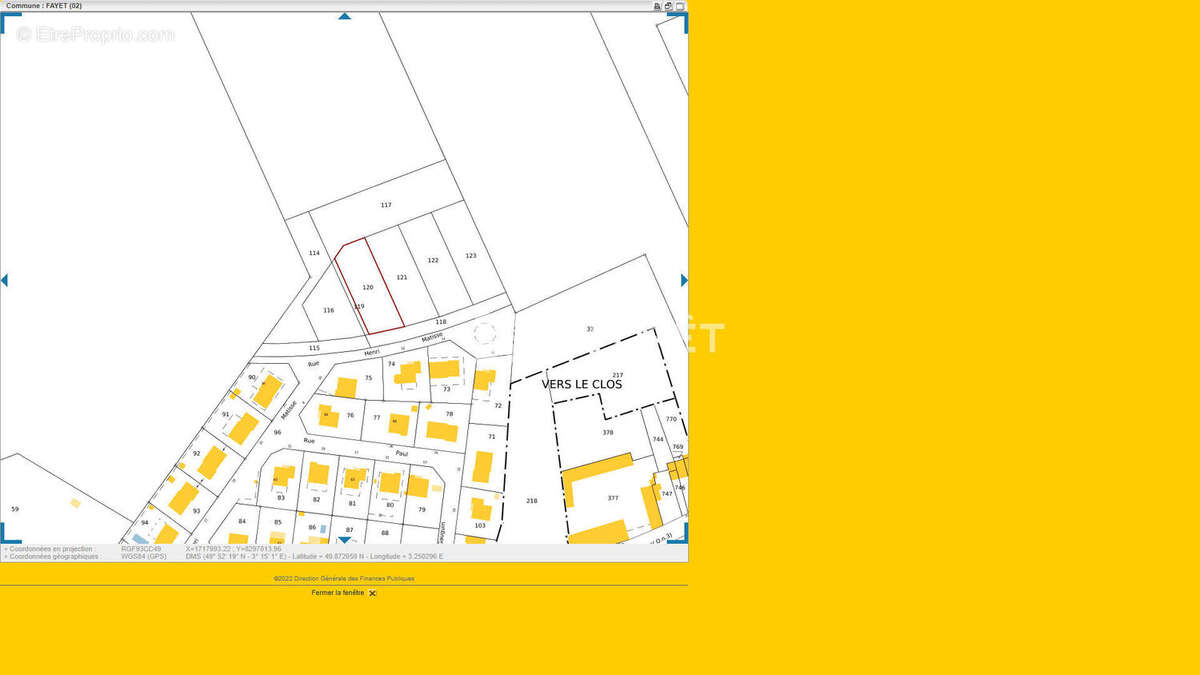Select the red-outlined parcel 120

368,287
